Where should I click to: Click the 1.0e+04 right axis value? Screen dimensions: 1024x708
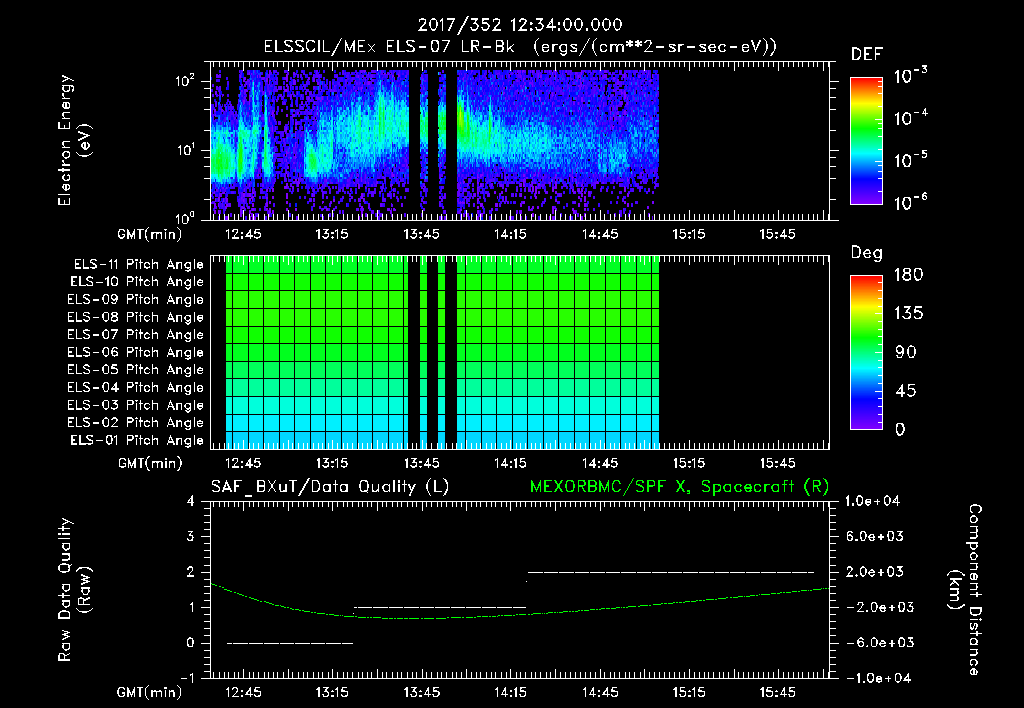[872, 501]
